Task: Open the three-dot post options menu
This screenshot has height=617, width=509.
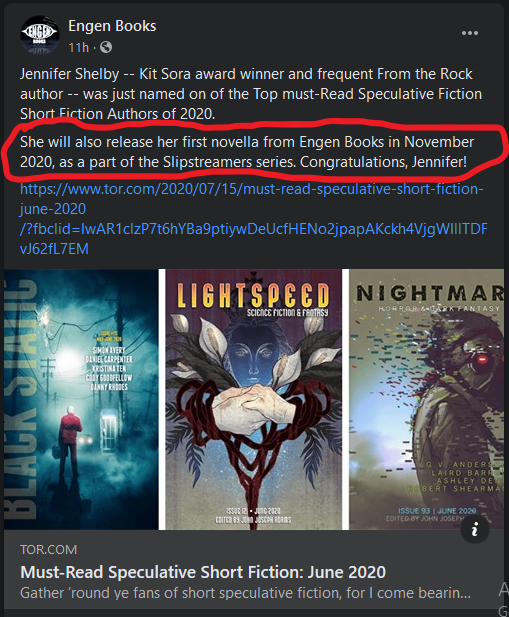Action: pos(470,33)
